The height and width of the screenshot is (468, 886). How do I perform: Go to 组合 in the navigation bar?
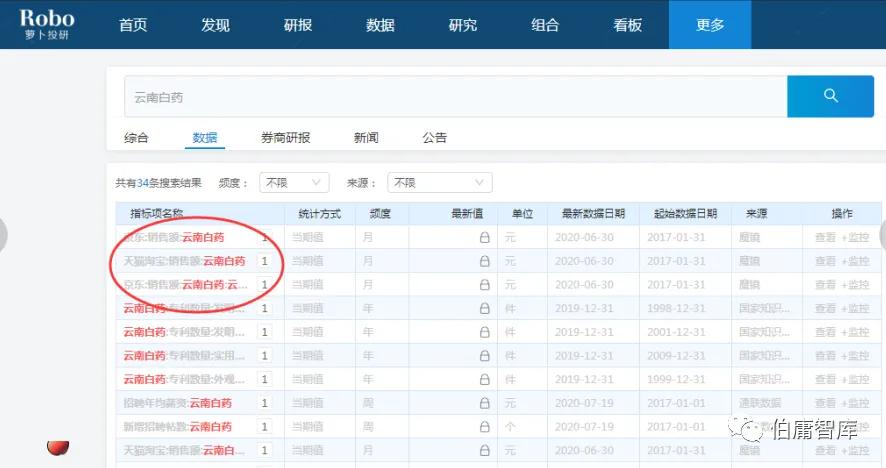click(x=545, y=25)
